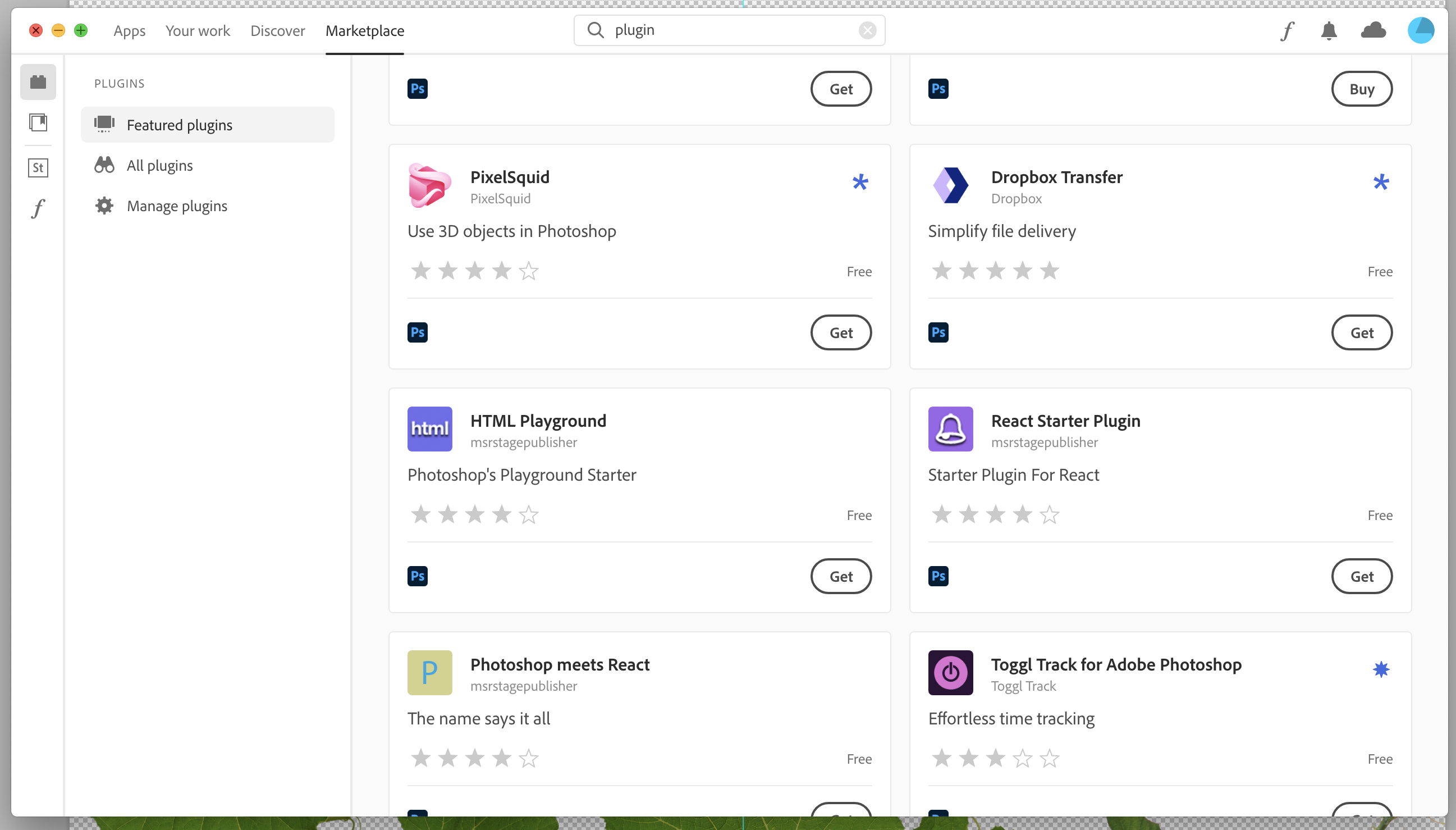Click Photoshop icon on React Starter card
The height and width of the screenshot is (830, 1456).
(938, 576)
